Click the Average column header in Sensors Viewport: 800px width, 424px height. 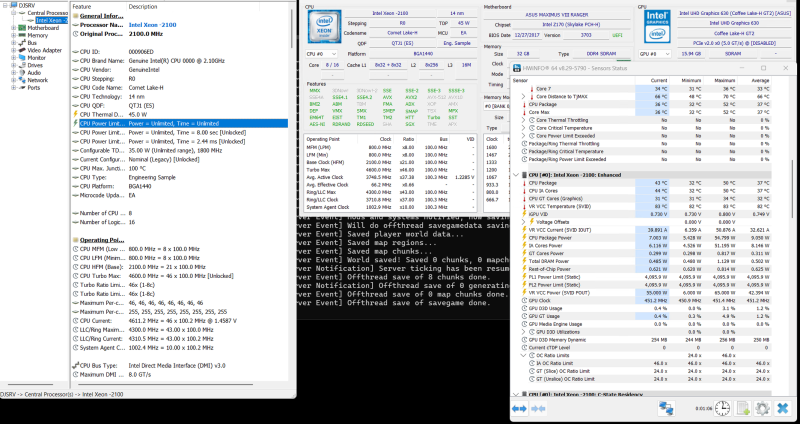pyautogui.click(x=754, y=81)
